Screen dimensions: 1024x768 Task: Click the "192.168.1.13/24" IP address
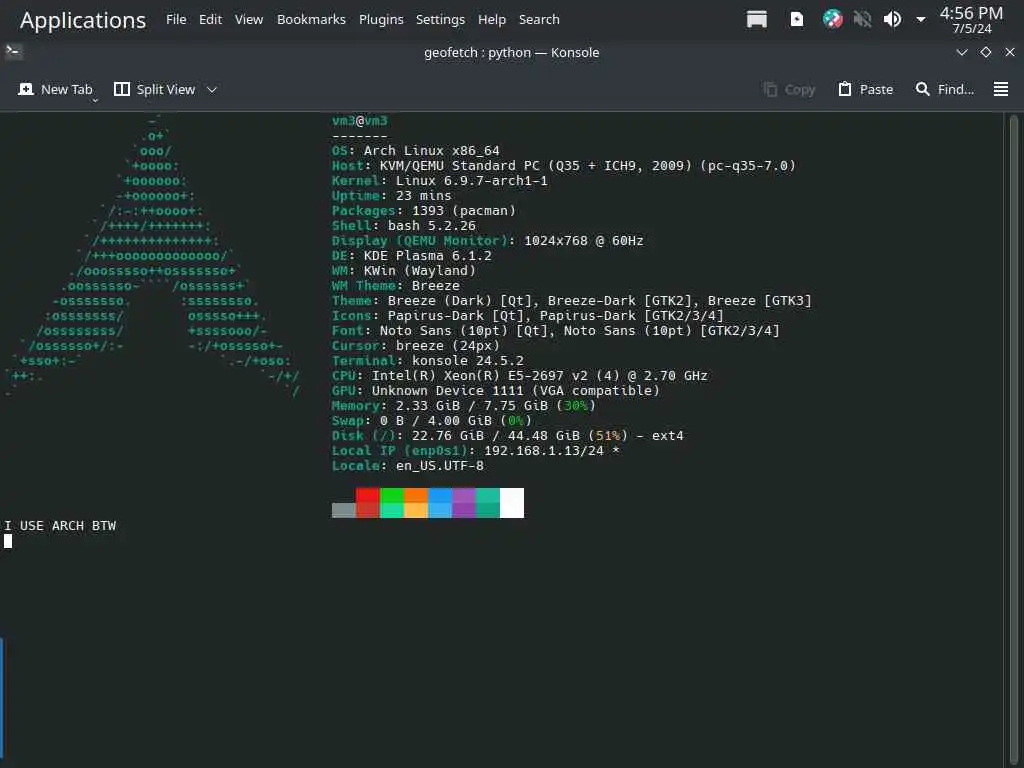pos(544,451)
